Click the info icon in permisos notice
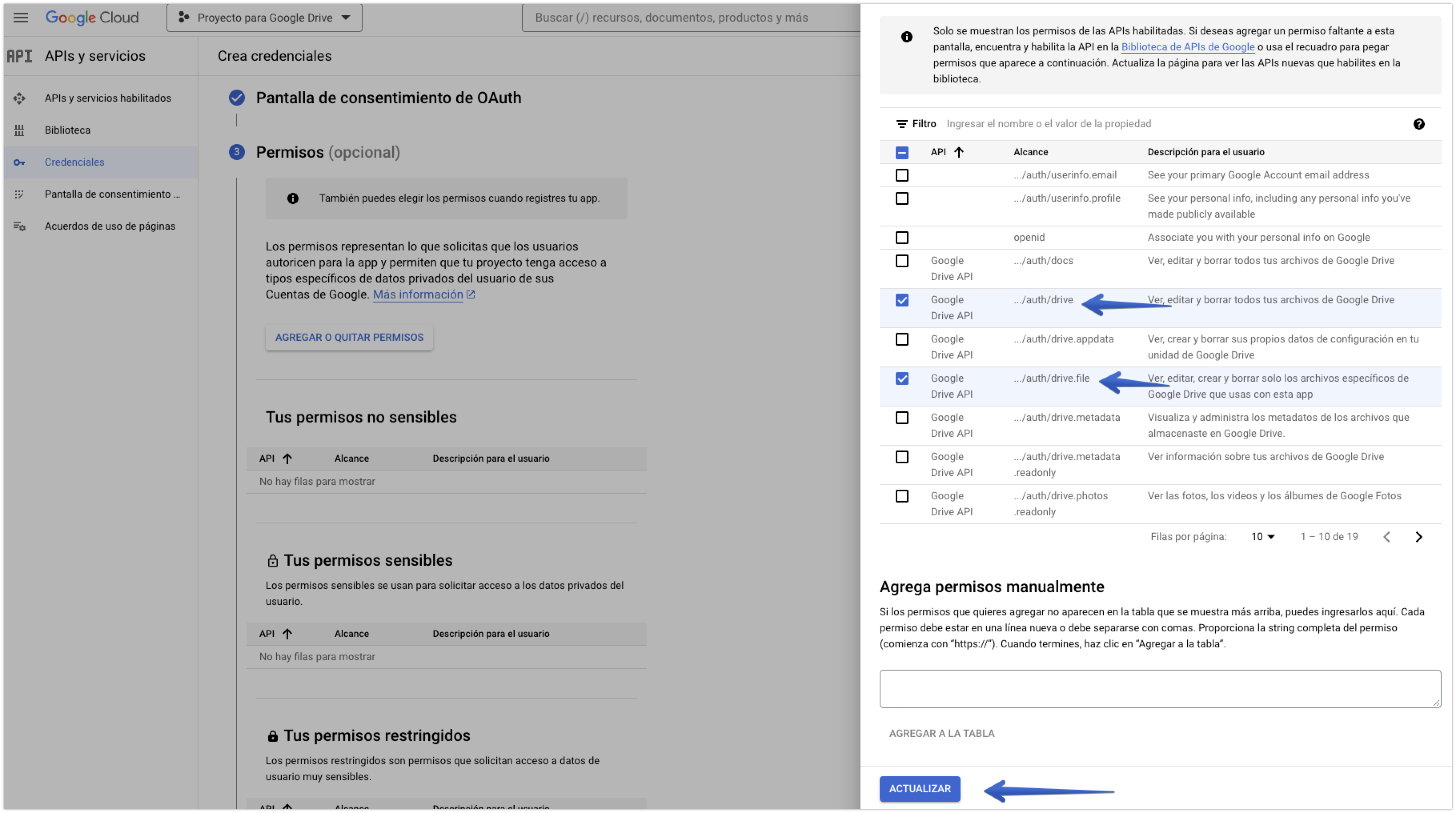The width and height of the screenshot is (1456, 813). (x=293, y=198)
